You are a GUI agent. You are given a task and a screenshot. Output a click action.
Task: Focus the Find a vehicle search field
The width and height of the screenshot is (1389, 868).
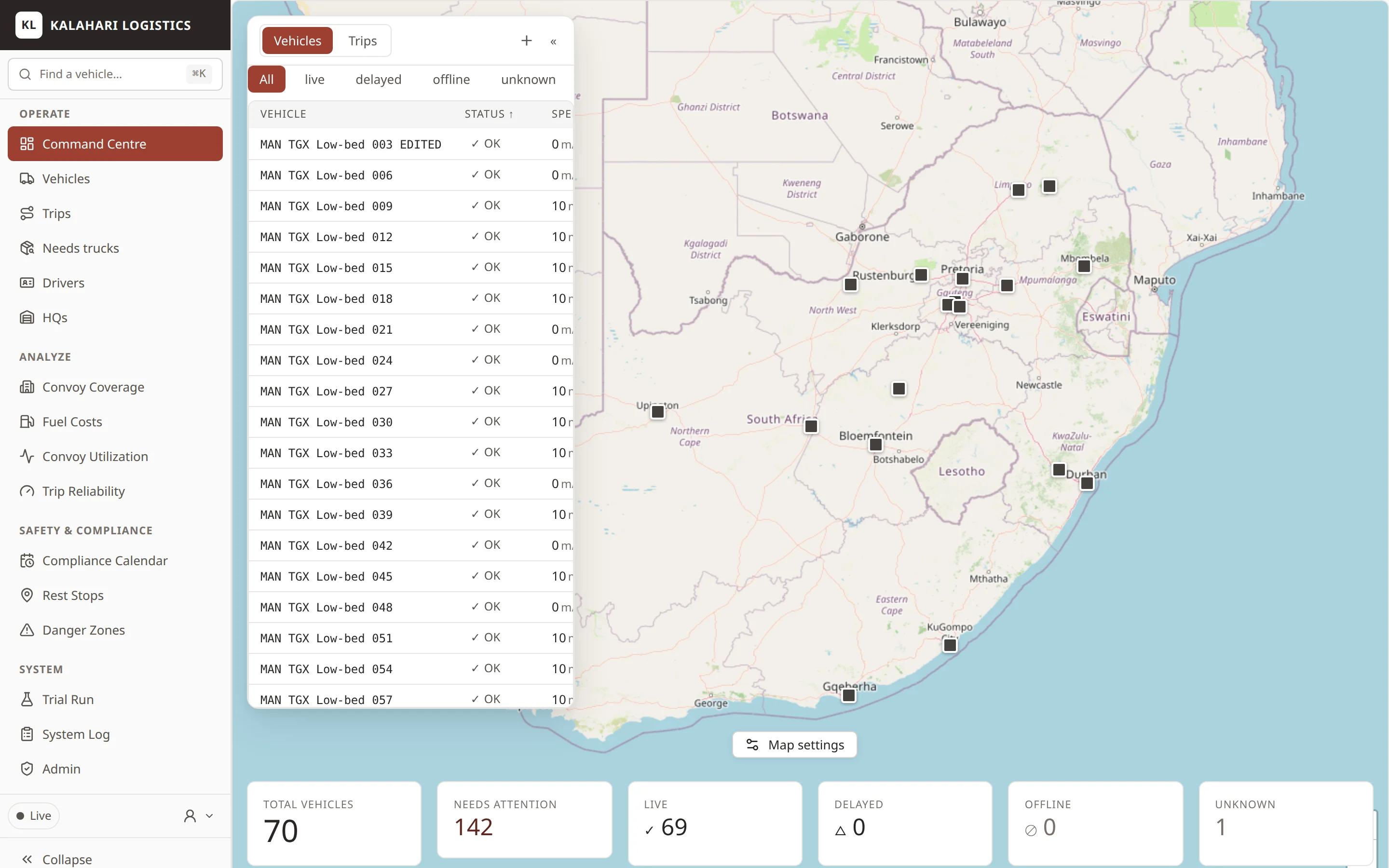tap(115, 74)
